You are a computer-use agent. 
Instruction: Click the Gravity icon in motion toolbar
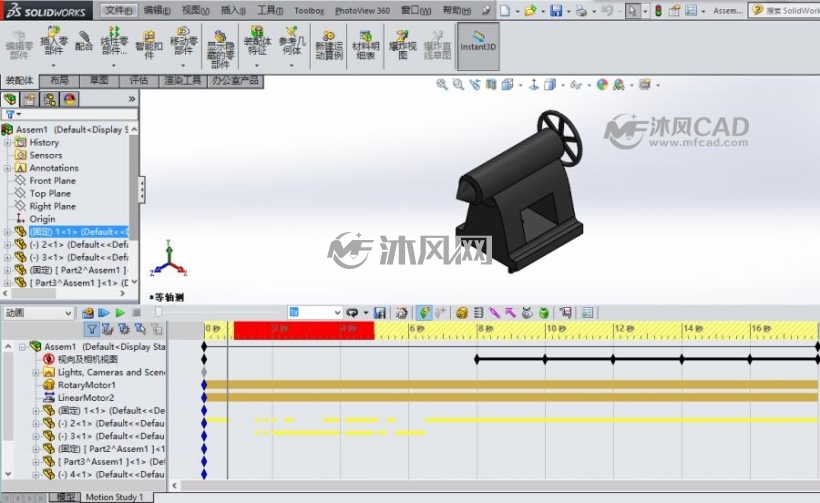tap(544, 313)
